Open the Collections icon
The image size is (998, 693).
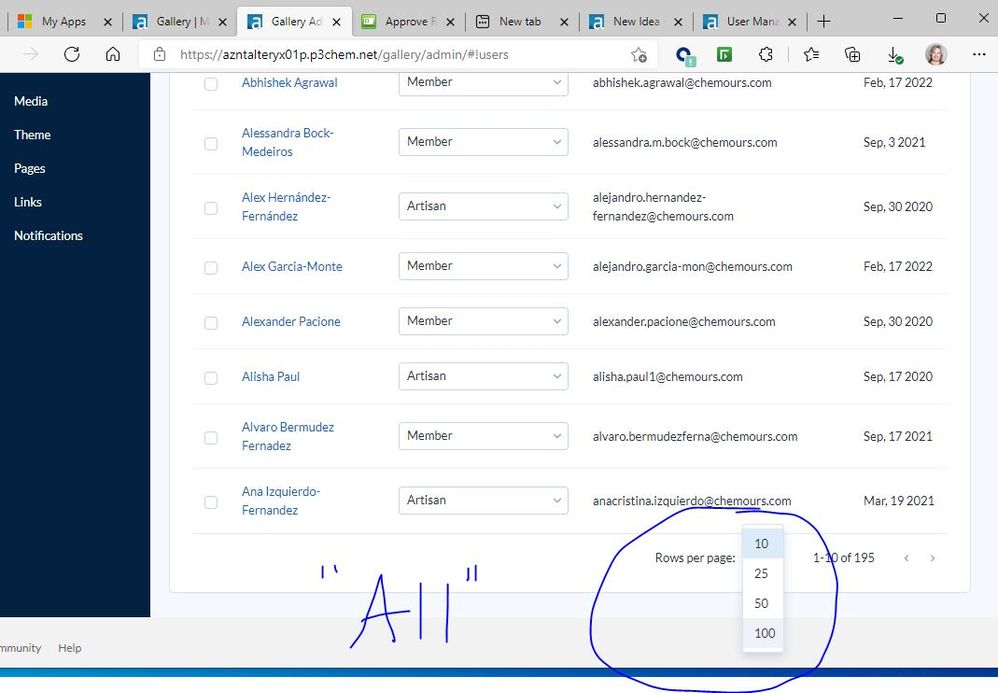[x=852, y=55]
